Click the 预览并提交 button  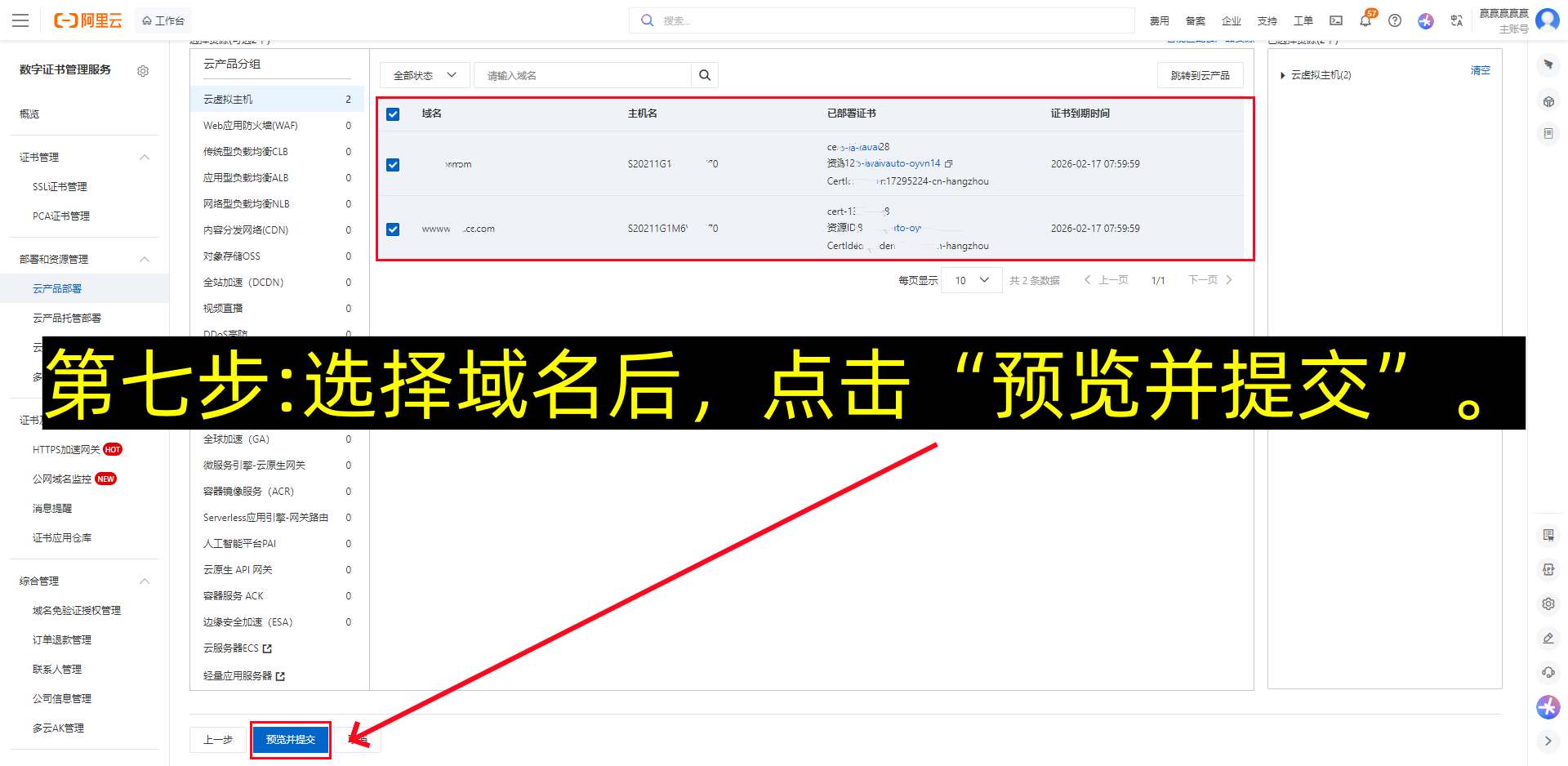pos(290,739)
